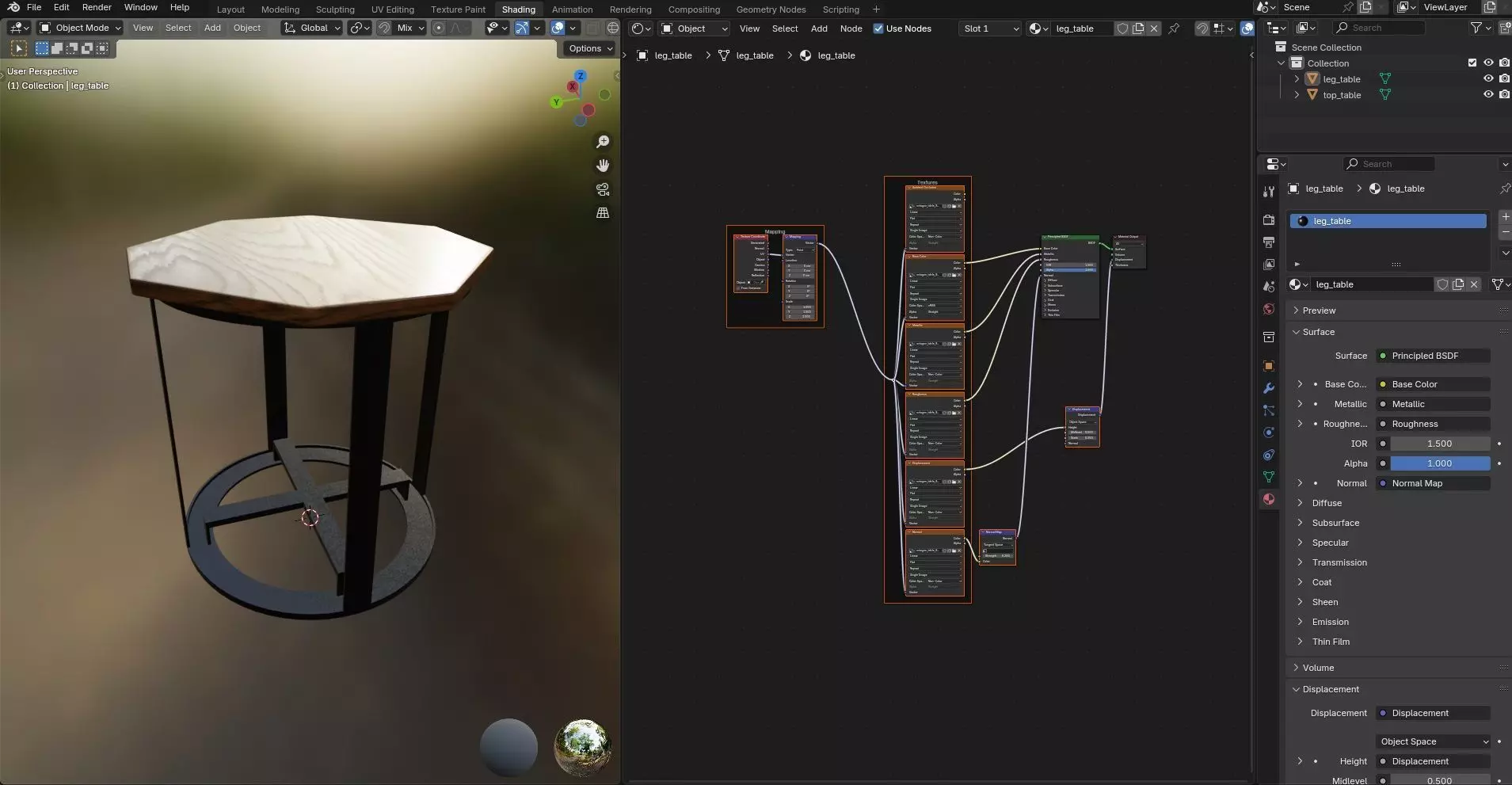This screenshot has width=1512, height=785.
Task: Open the Object Constraints properties tab
Action: 1269,455
